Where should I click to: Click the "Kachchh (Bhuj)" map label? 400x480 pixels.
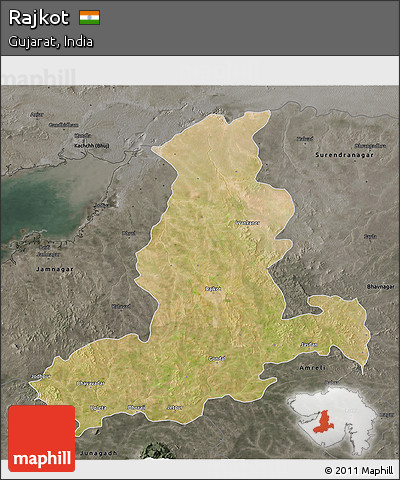92,146
